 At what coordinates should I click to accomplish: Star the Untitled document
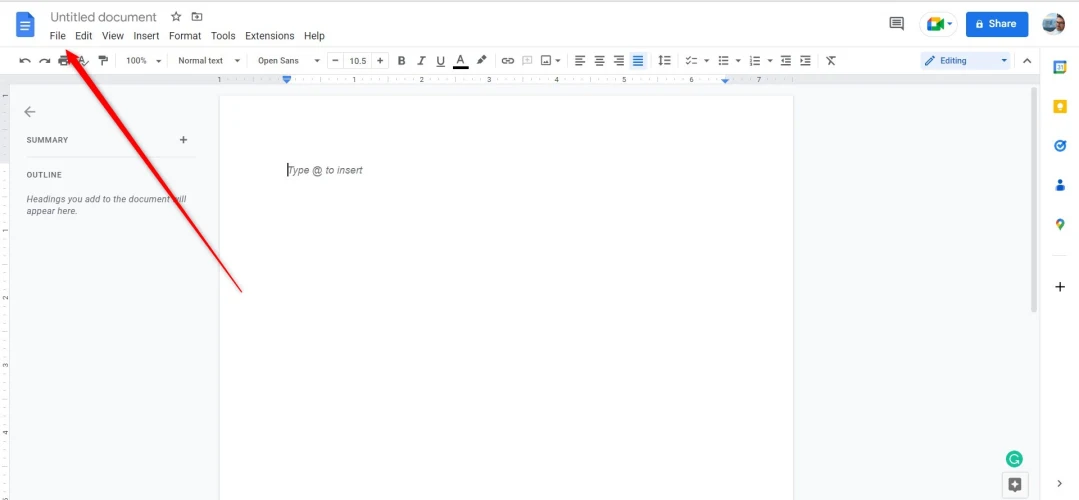tap(176, 17)
